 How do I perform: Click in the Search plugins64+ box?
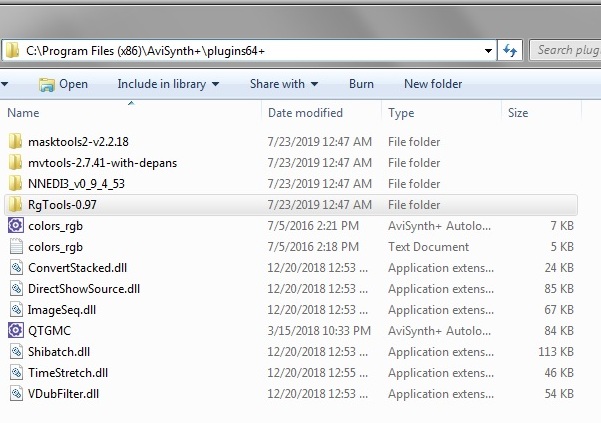(x=565, y=50)
